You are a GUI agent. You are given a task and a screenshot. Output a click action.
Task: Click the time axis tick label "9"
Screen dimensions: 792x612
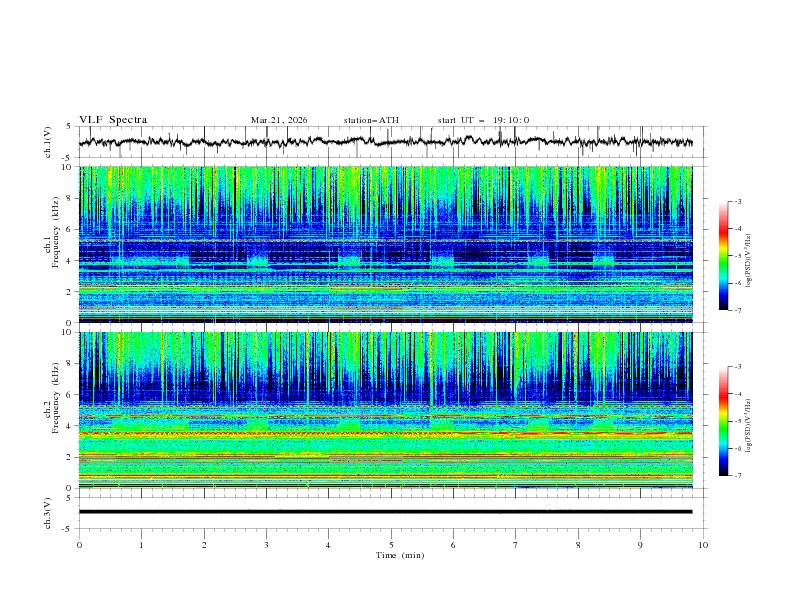640,545
